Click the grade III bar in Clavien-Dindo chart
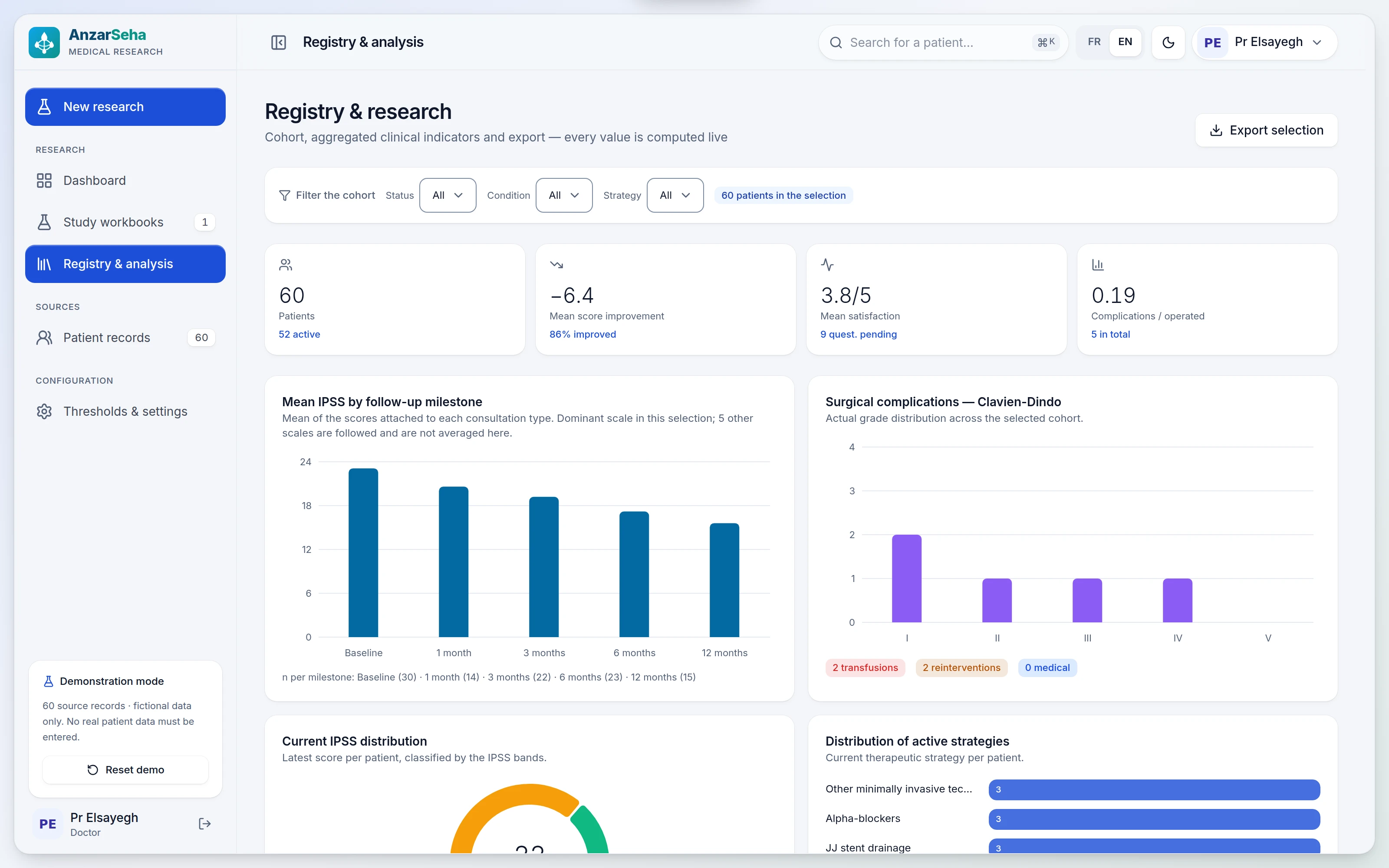The image size is (1389, 868). click(1087, 601)
